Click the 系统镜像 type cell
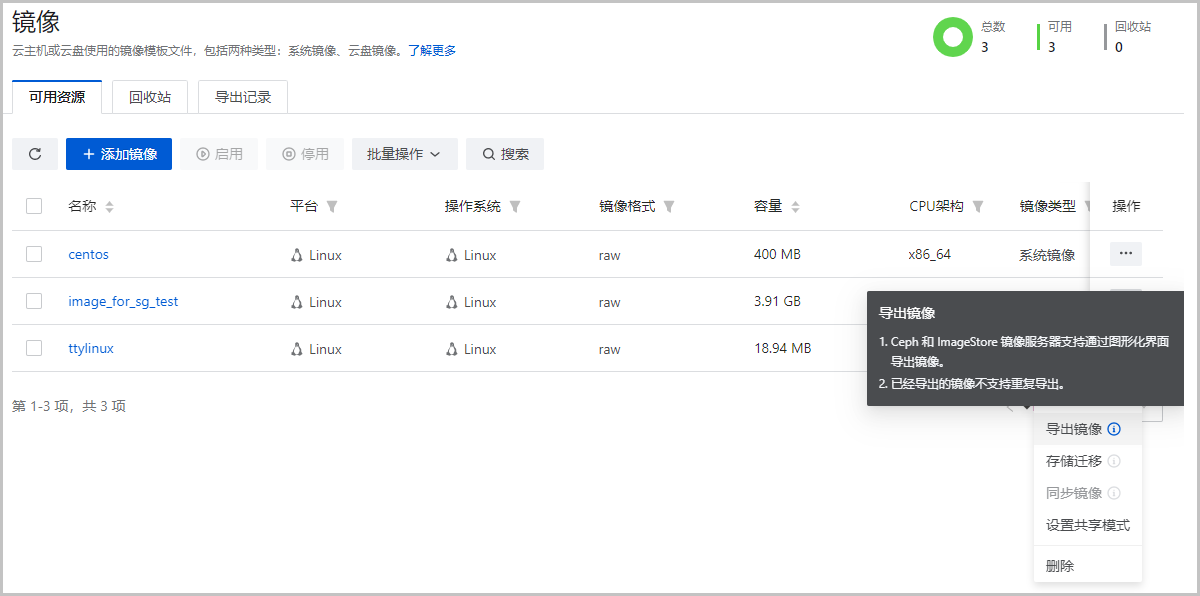 (1047, 255)
